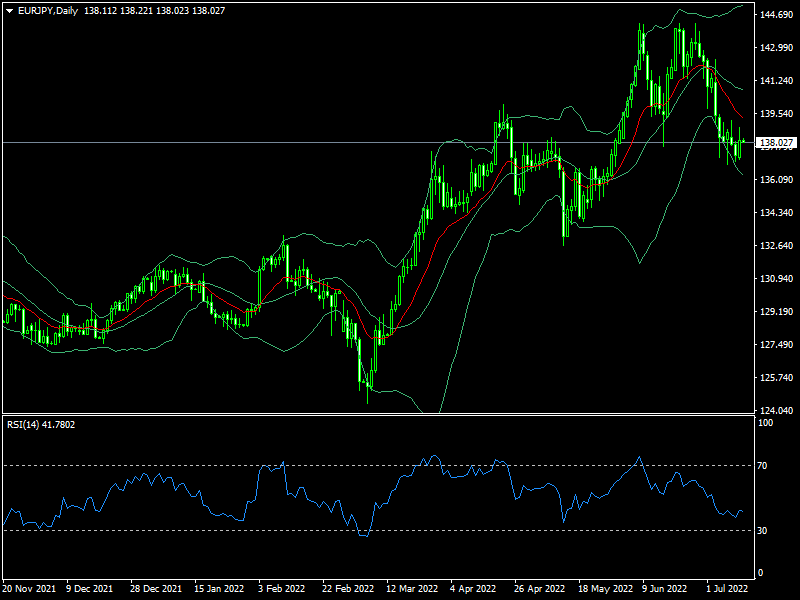Click the 142.990 price scale label

777,47
